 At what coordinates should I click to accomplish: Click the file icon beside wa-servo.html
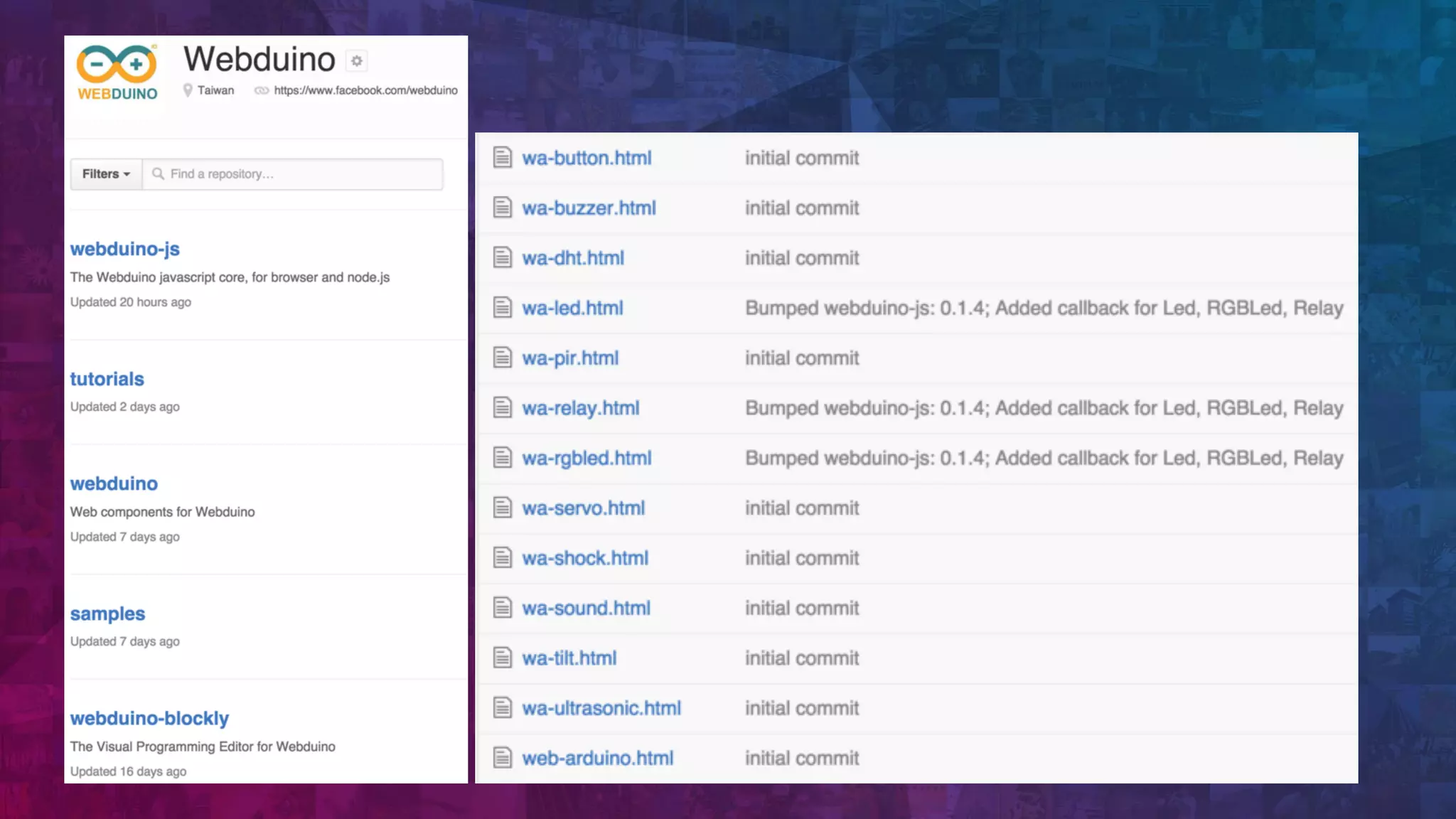503,508
